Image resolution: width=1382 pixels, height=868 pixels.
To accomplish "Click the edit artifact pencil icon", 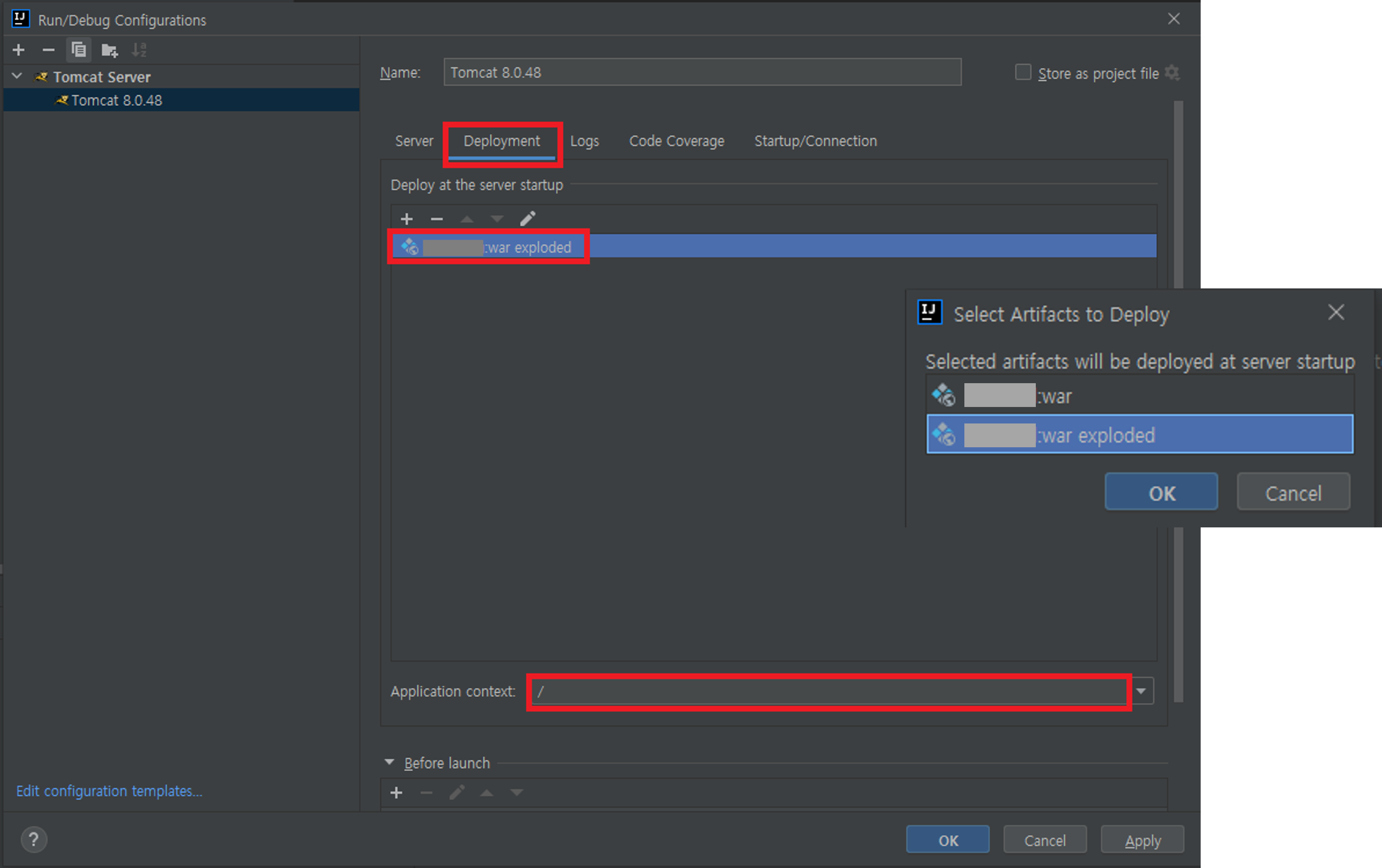I will tap(528, 218).
